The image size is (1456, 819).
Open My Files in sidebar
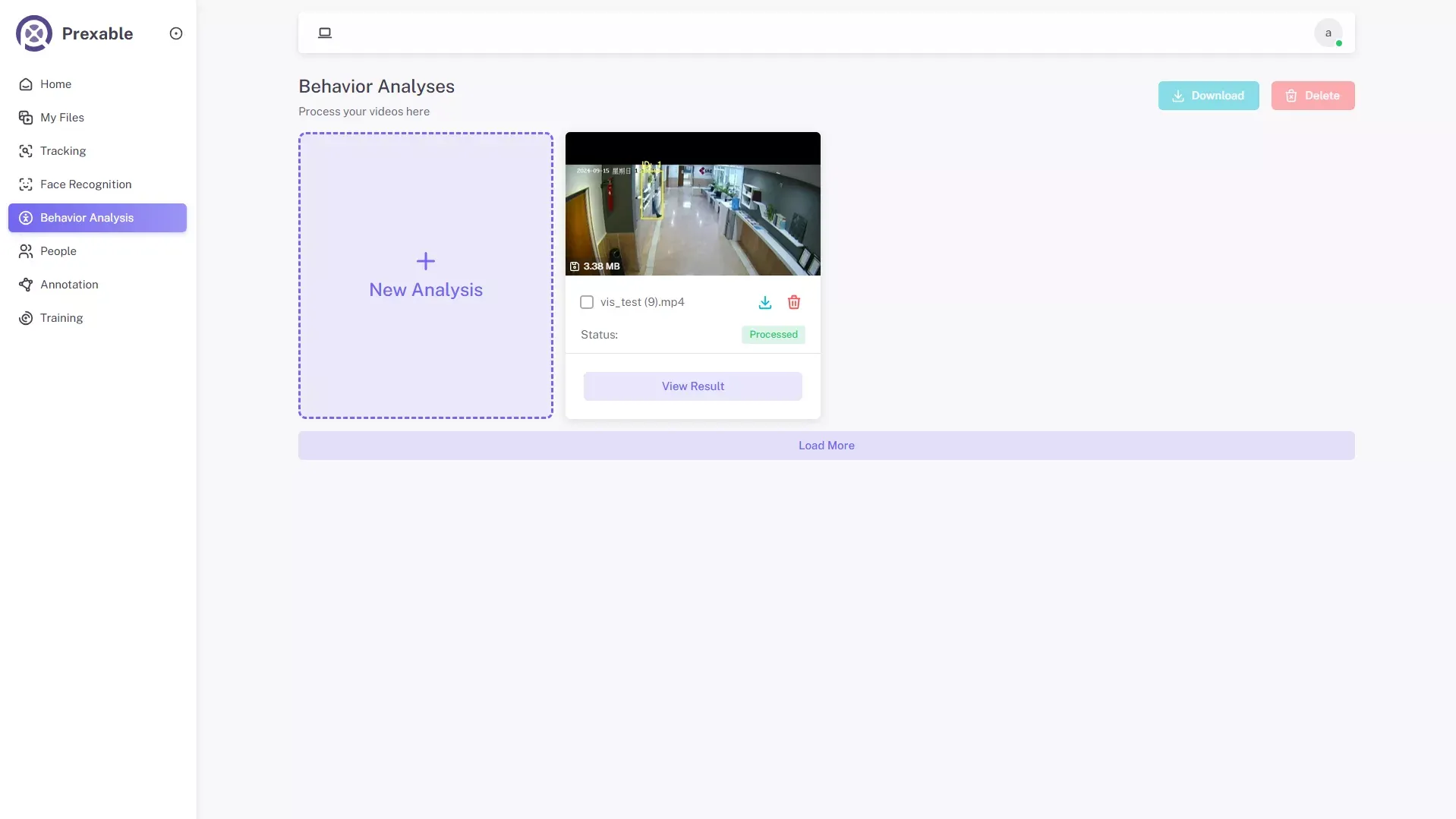(97, 118)
